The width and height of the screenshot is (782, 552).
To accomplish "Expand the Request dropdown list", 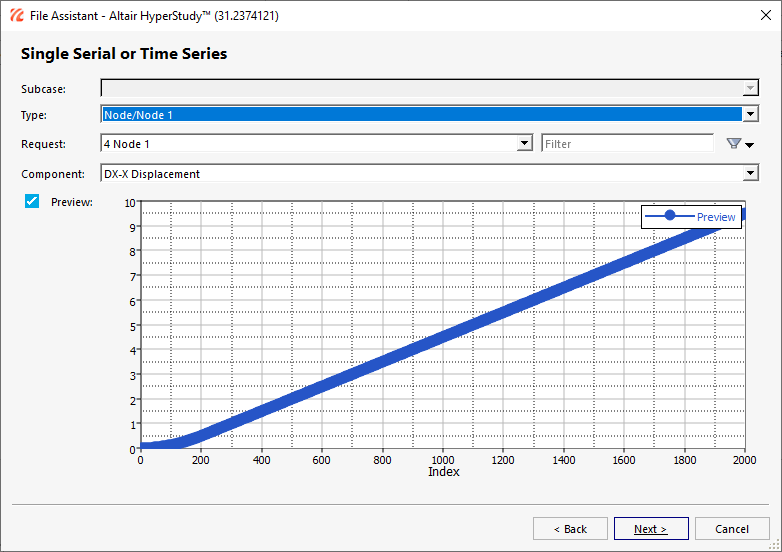I will click(524, 144).
